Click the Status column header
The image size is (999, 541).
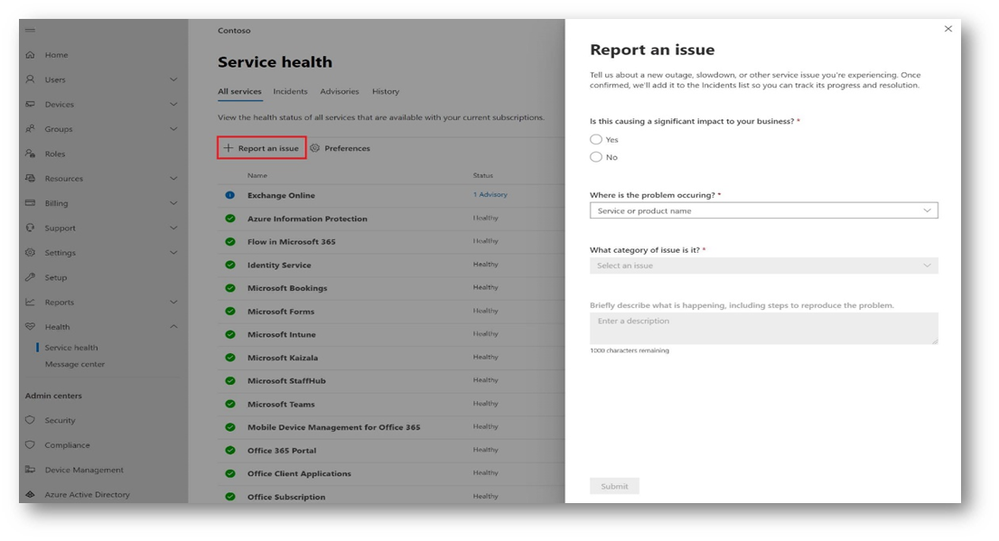(483, 175)
